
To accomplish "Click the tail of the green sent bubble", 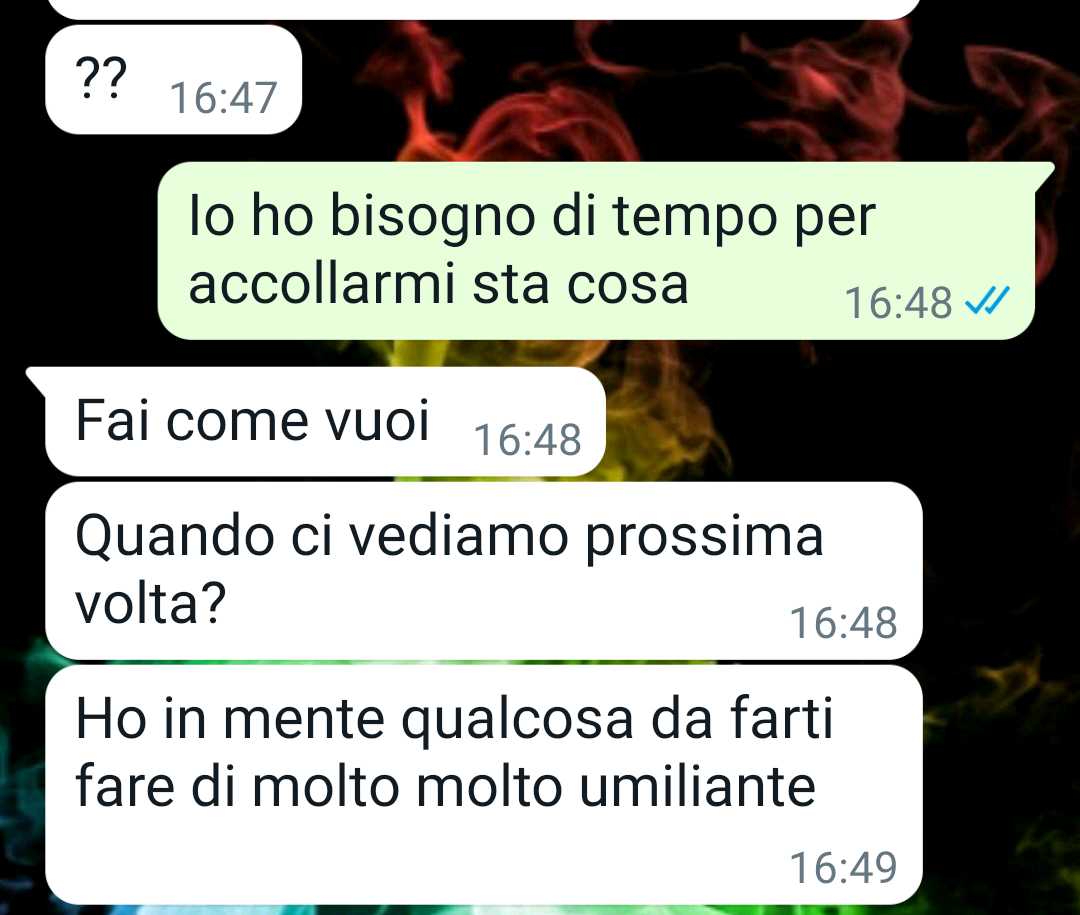I will (1043, 174).
